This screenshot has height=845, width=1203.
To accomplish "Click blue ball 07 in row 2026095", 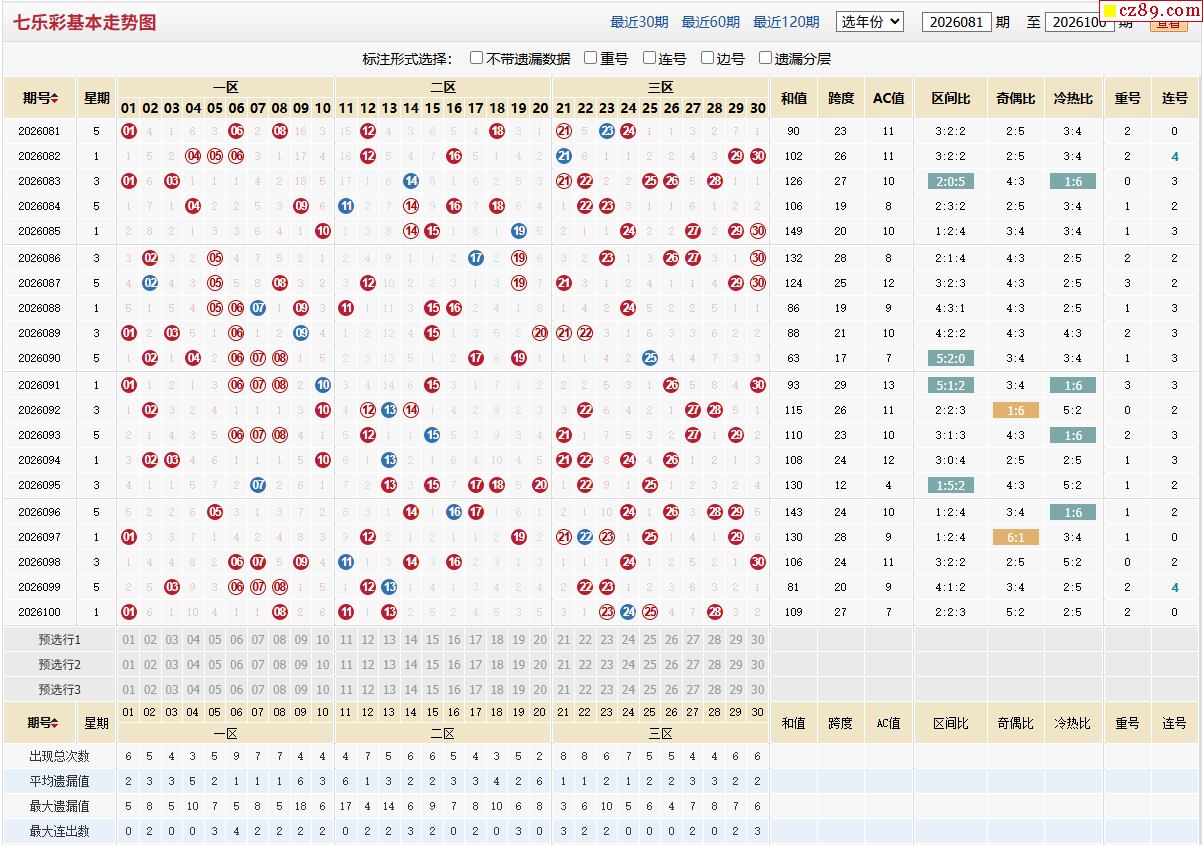I will coord(258,485).
